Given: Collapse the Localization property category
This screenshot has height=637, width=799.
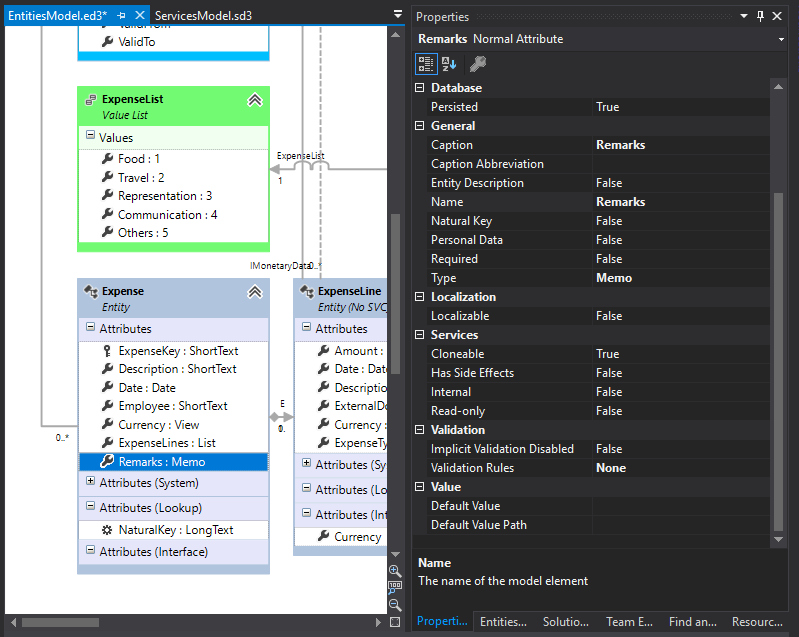Looking at the screenshot, I should coord(419,297).
